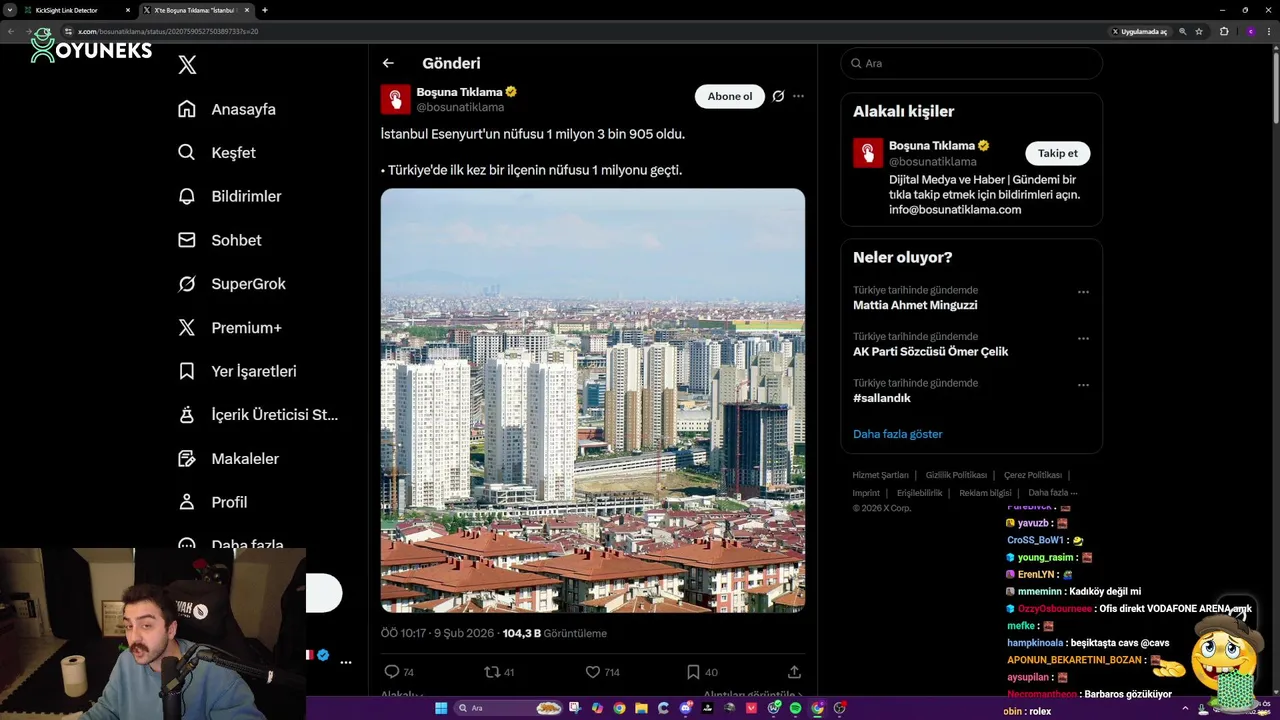Open Erişilebilirlik footer link
1280x720 pixels.
pos(919,493)
